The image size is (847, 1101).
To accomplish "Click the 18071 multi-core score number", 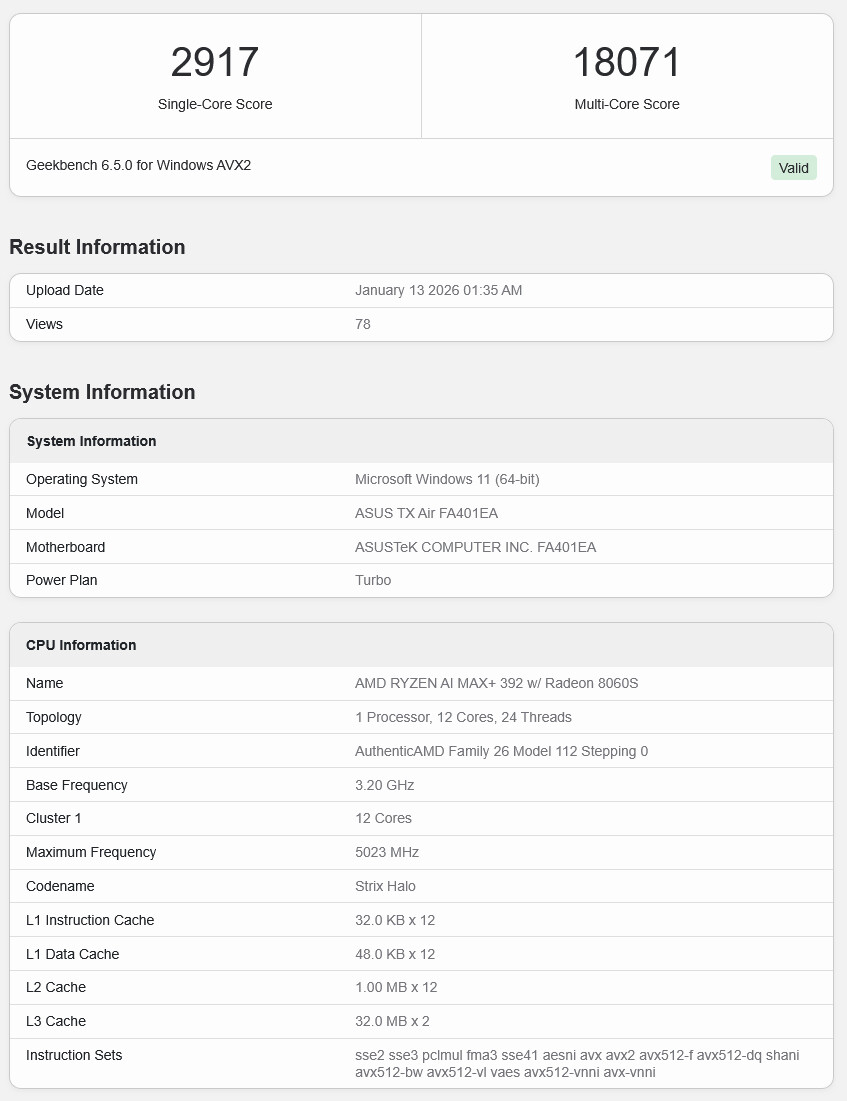I will click(626, 62).
